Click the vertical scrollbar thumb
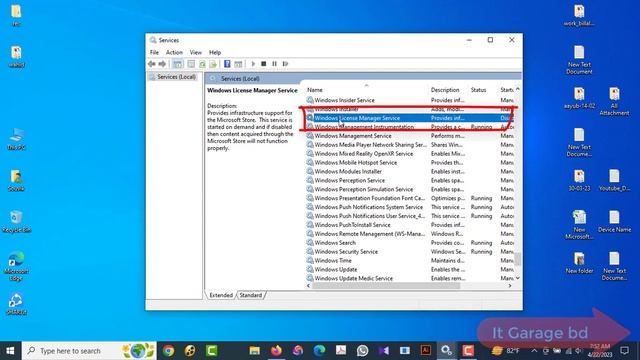 click(518, 259)
